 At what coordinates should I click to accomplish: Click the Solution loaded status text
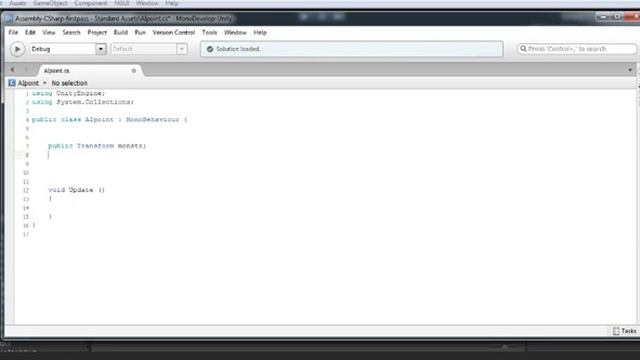pyautogui.click(x=238, y=49)
